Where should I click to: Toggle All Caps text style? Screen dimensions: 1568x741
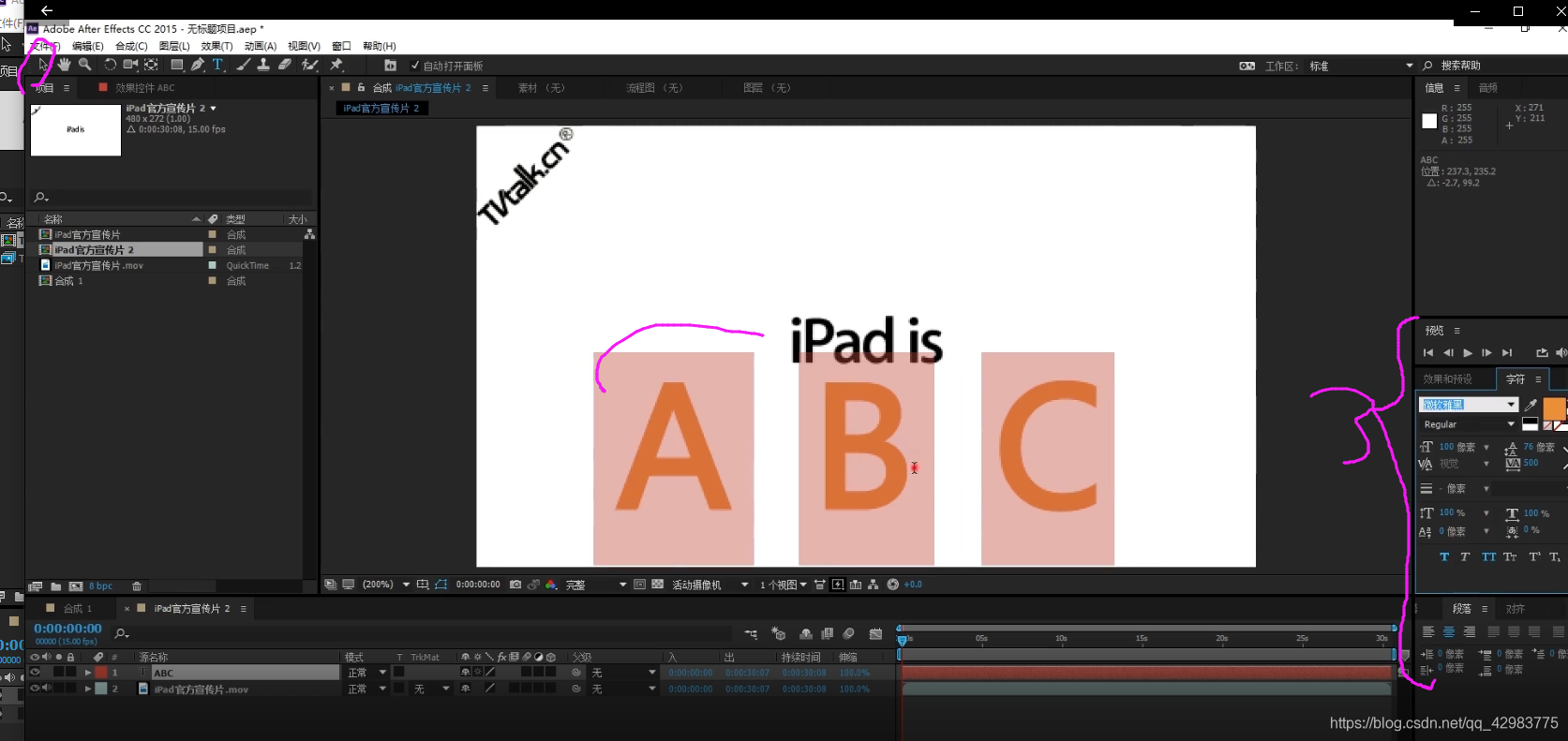[1488, 556]
